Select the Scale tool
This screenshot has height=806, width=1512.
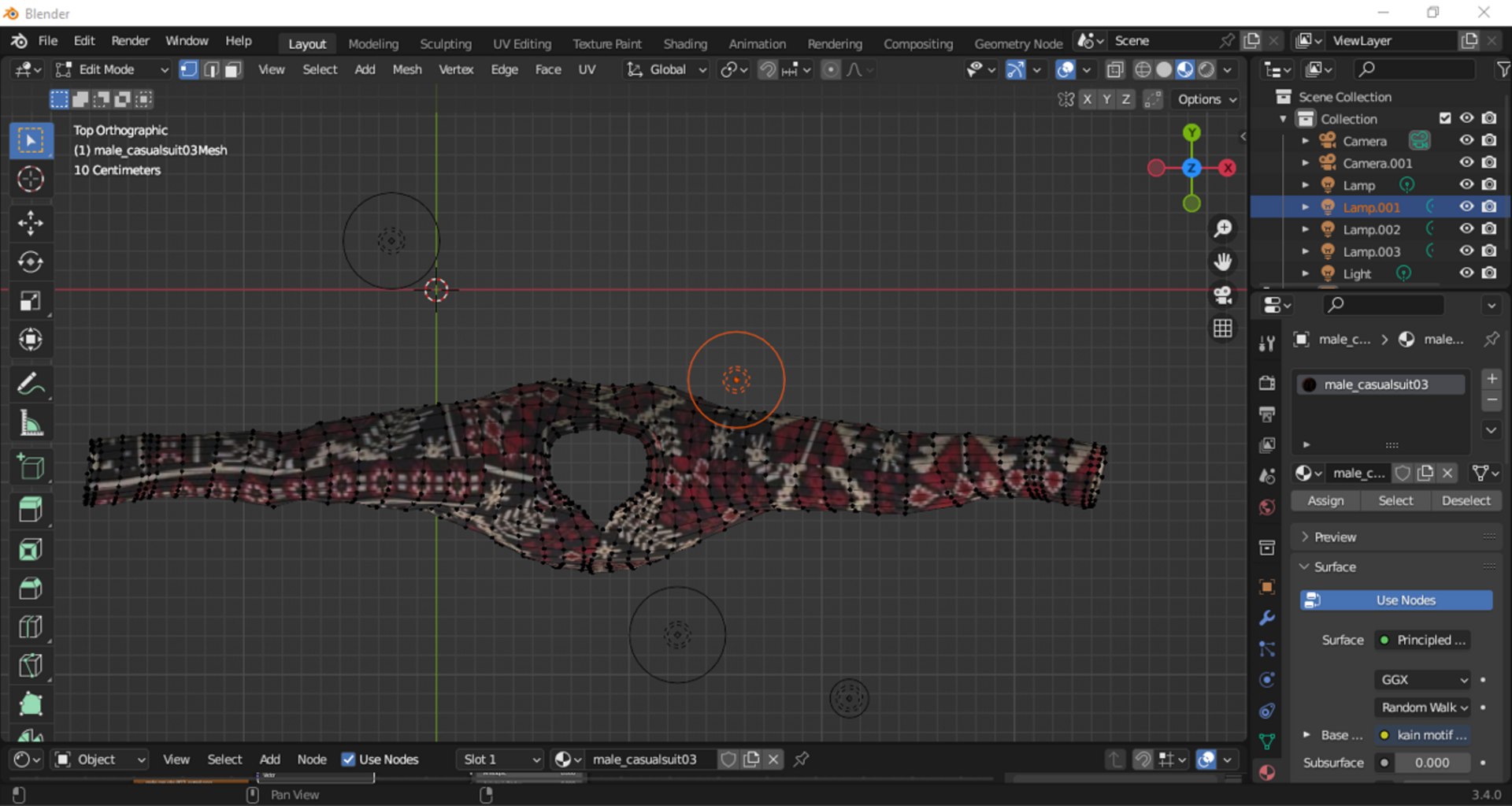click(30, 301)
